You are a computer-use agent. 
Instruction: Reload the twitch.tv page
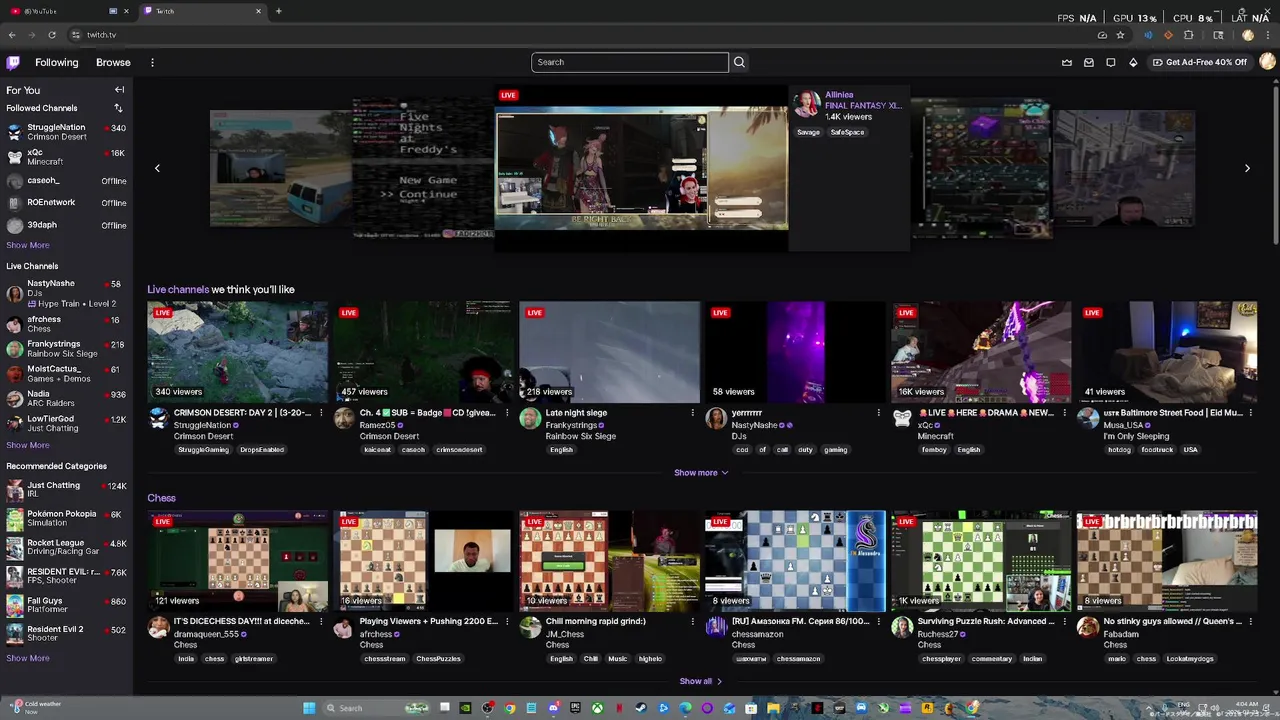(52, 35)
